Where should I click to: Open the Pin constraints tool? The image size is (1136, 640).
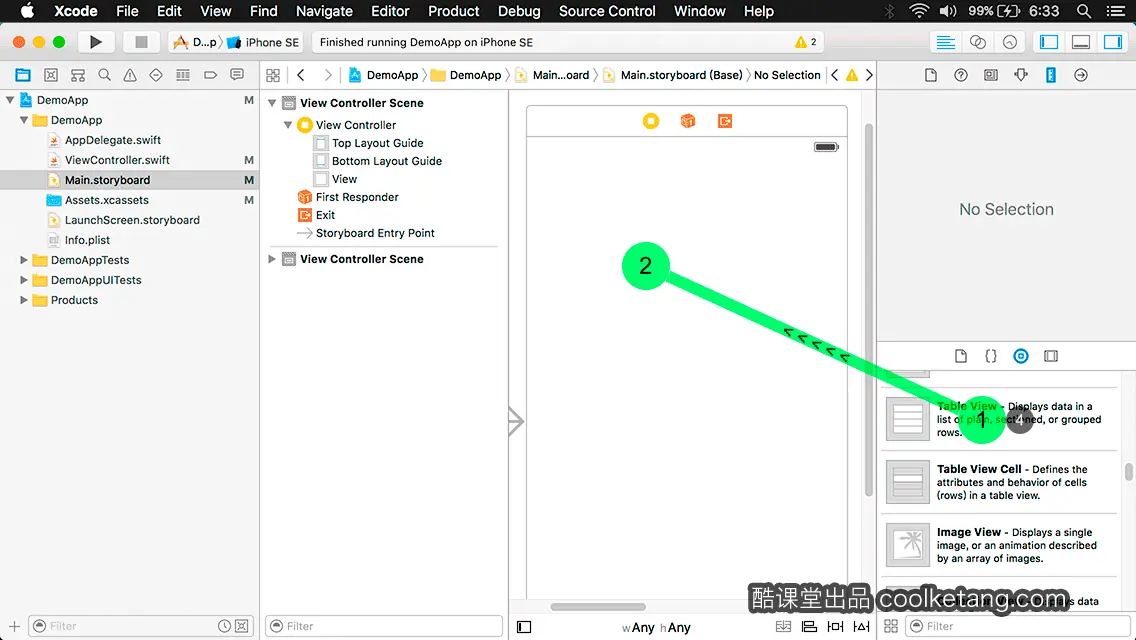[x=835, y=626]
